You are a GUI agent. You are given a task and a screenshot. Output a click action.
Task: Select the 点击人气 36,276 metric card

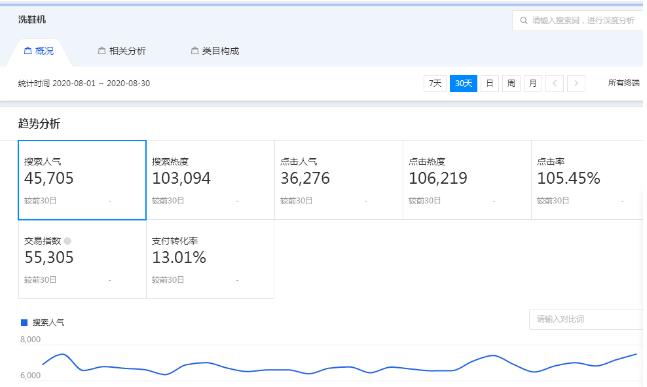click(x=339, y=180)
